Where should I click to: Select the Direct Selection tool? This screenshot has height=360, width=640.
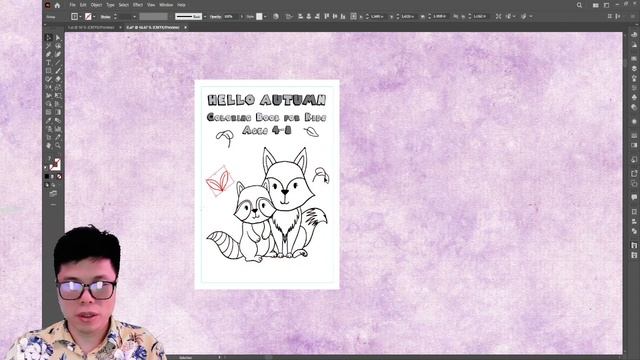[58, 37]
